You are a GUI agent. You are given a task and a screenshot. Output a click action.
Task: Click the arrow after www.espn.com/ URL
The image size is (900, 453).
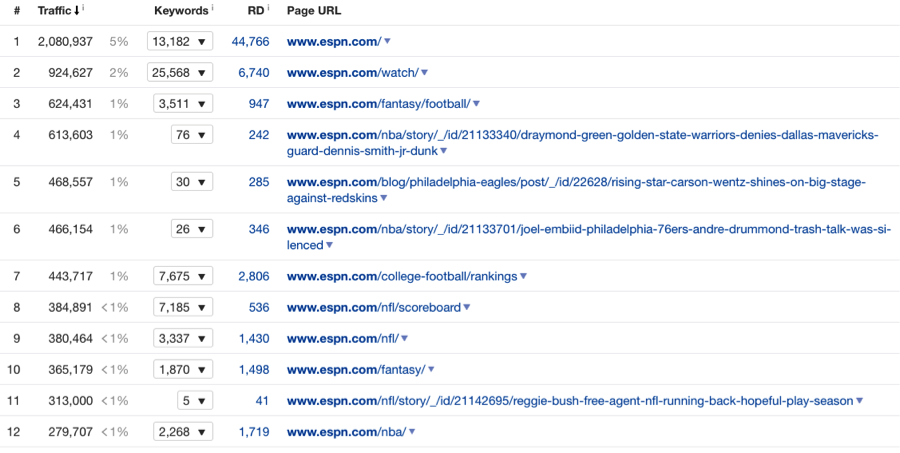click(387, 41)
